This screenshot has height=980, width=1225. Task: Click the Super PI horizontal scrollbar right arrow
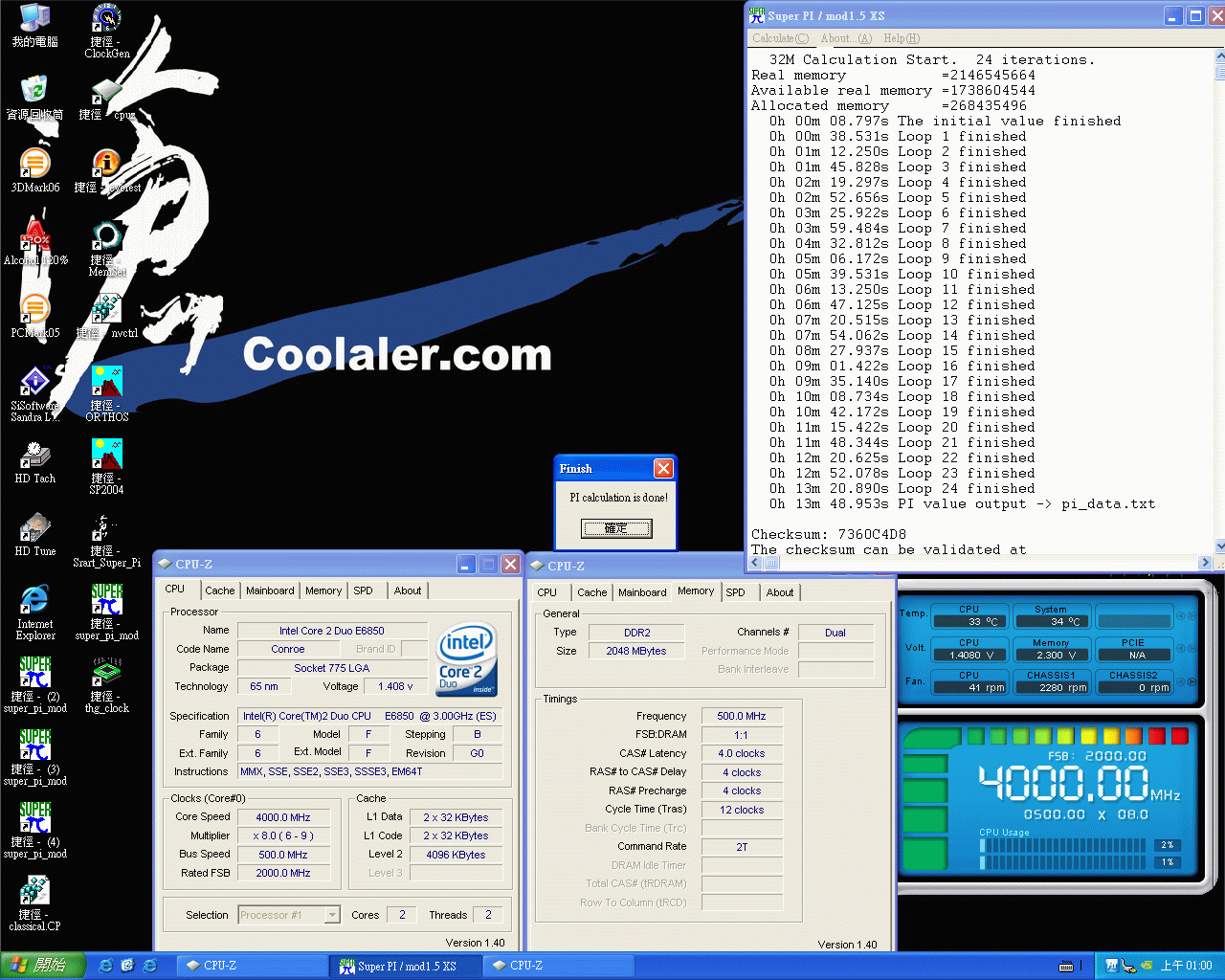click(1205, 564)
